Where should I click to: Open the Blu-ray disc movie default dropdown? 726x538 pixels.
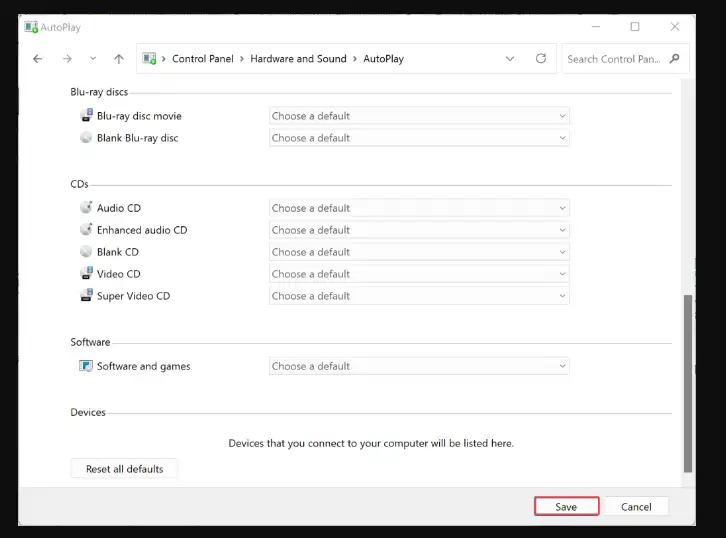point(419,116)
